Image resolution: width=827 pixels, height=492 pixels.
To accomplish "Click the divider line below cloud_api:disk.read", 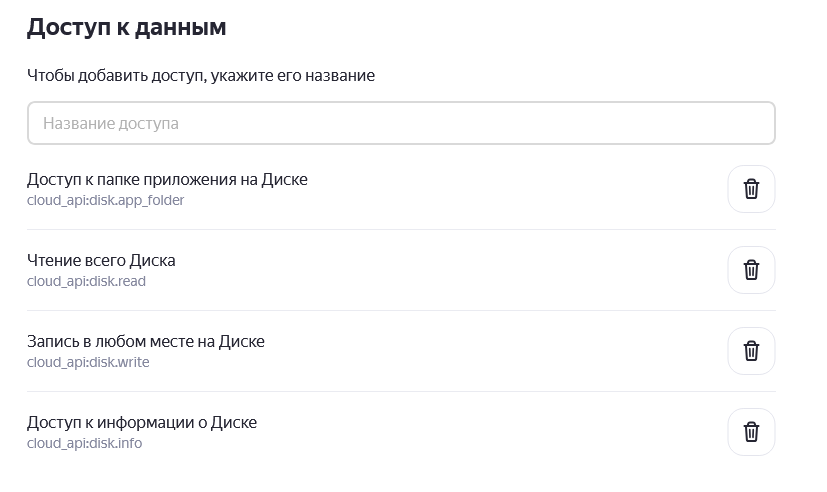I will coord(401,310).
